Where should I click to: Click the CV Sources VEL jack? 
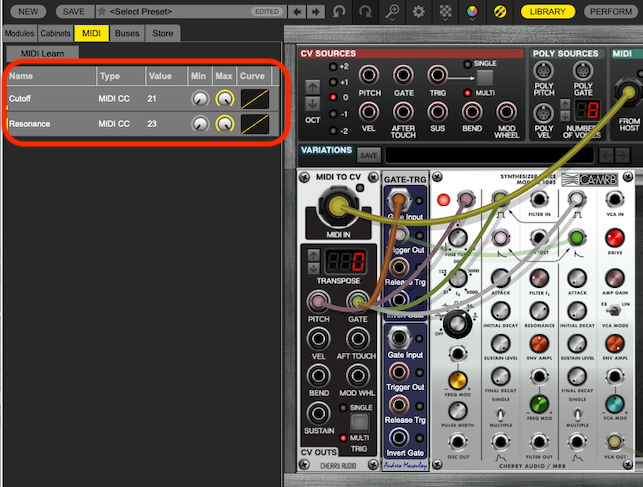click(369, 112)
